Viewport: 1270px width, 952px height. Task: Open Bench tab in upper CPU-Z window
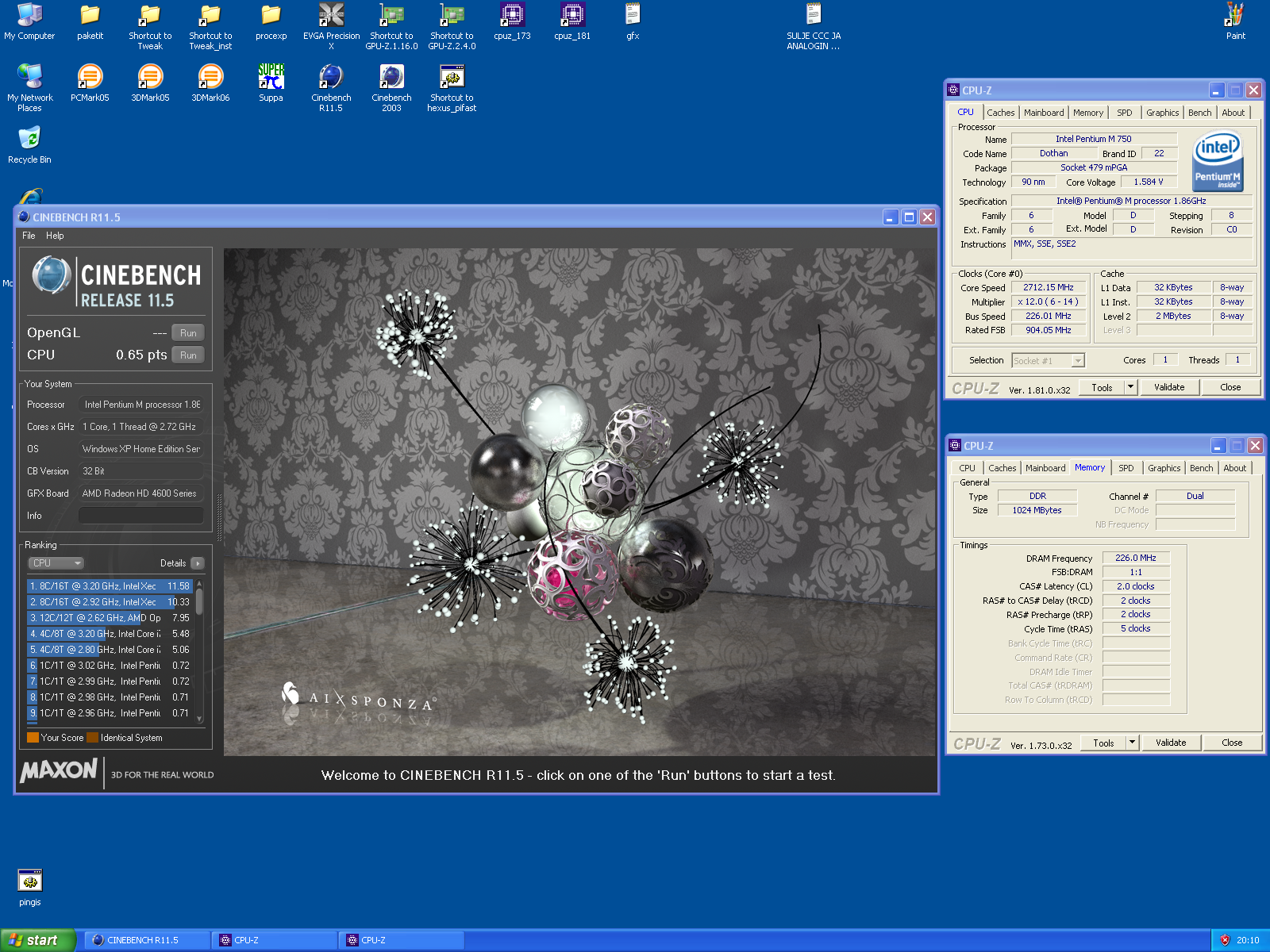(1199, 113)
